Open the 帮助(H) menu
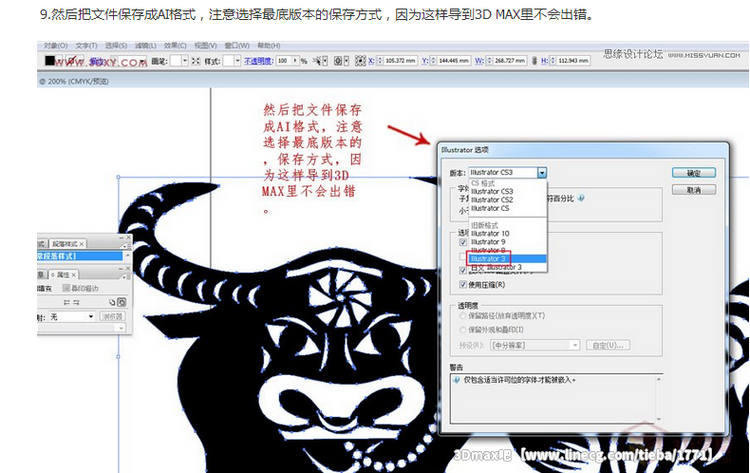This screenshot has height=473, width=750. (x=268, y=45)
